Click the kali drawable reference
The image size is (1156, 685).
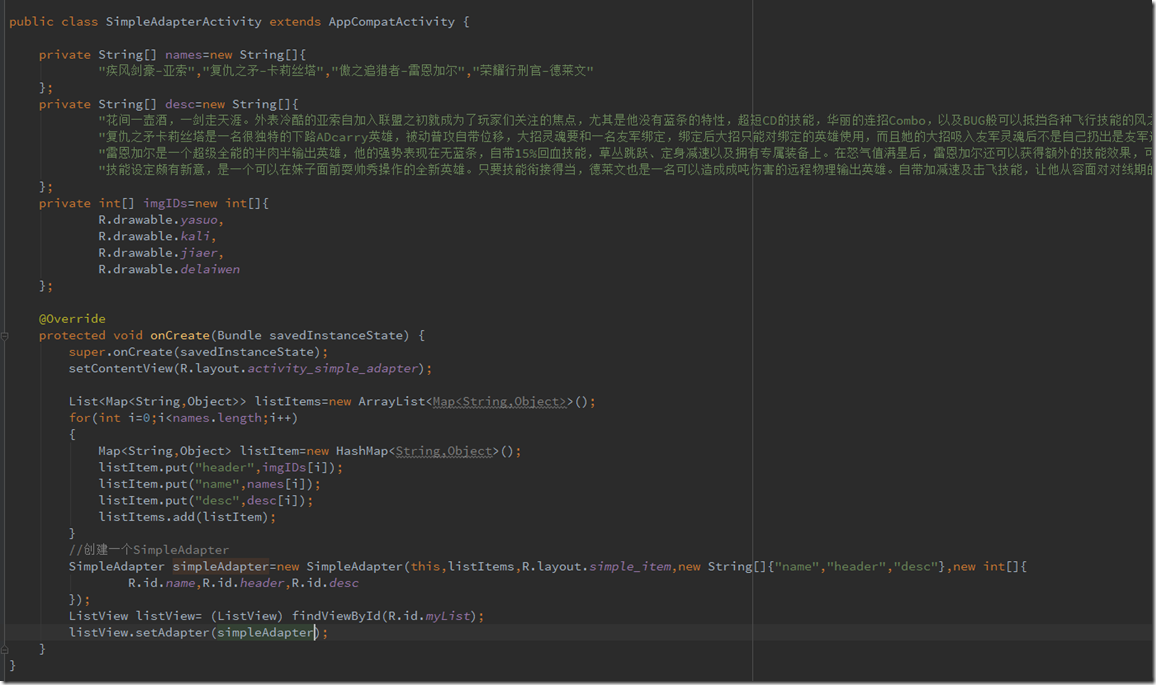pyautogui.click(x=195, y=236)
